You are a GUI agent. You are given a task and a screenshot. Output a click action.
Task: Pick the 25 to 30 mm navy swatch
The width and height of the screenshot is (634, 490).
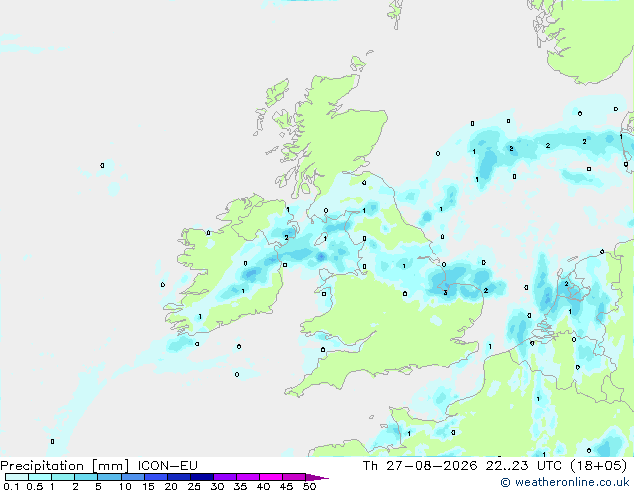coord(201,477)
